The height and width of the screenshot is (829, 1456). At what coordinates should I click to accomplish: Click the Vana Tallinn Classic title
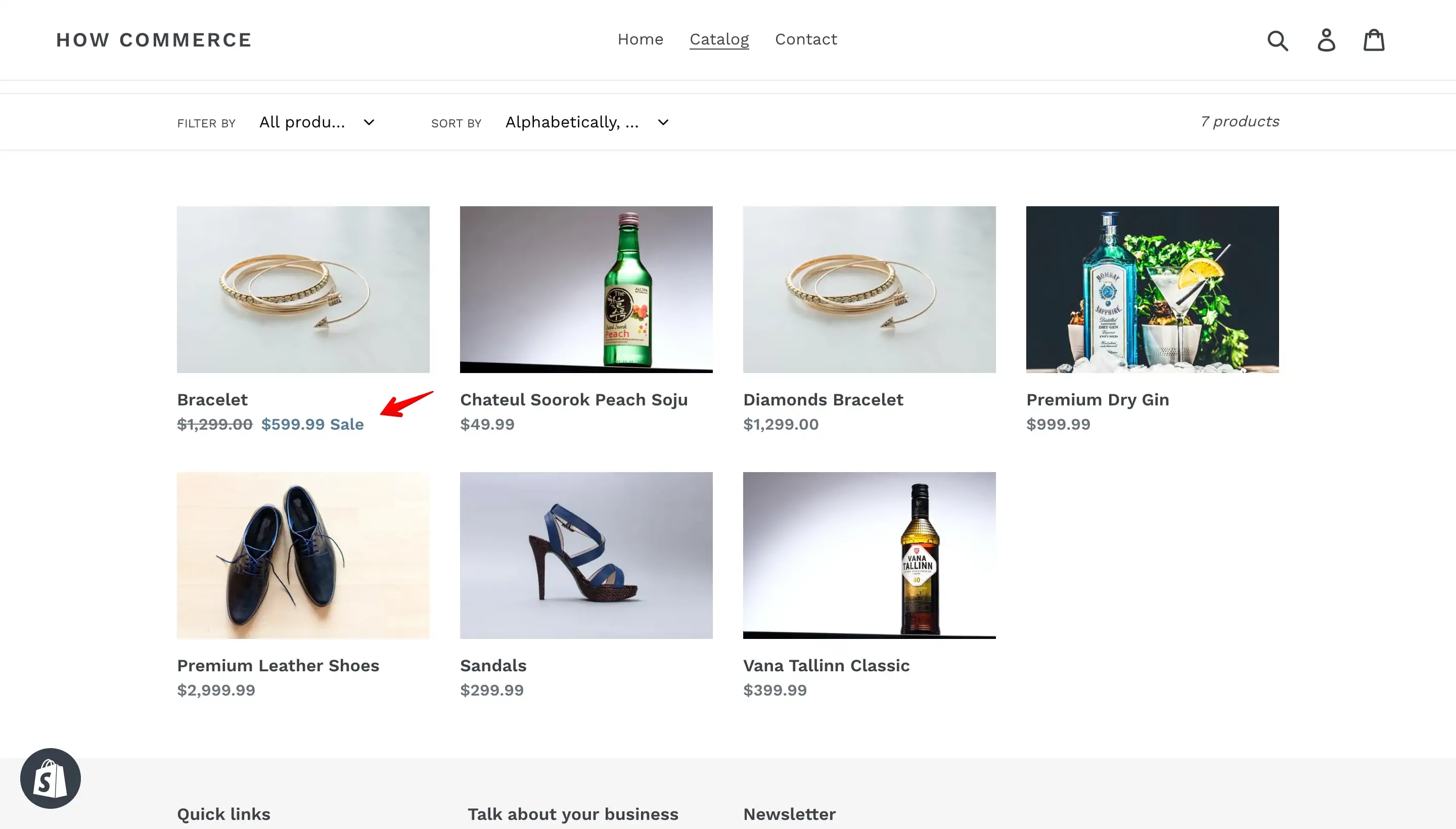pyautogui.click(x=826, y=666)
